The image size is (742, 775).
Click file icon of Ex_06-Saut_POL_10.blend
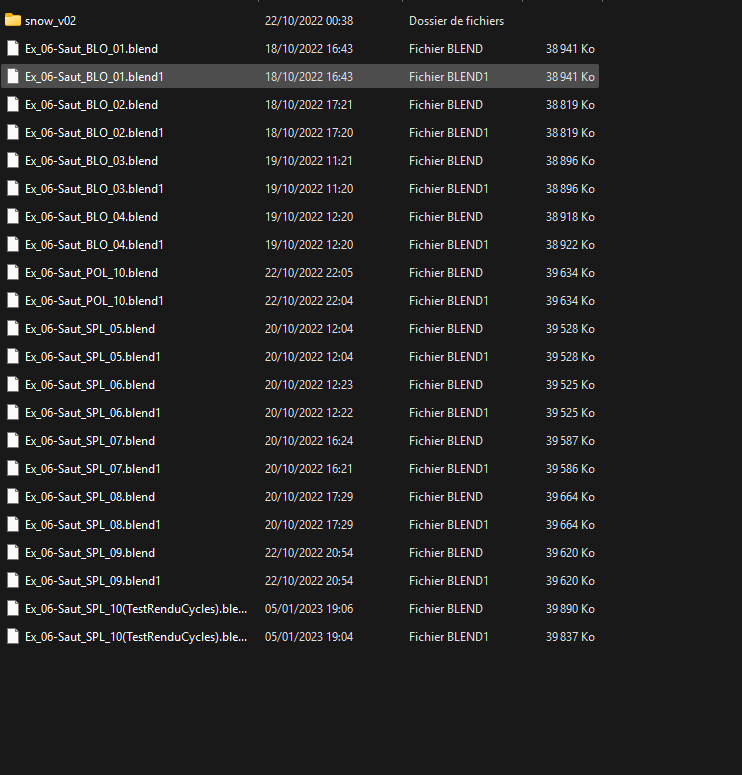point(13,272)
